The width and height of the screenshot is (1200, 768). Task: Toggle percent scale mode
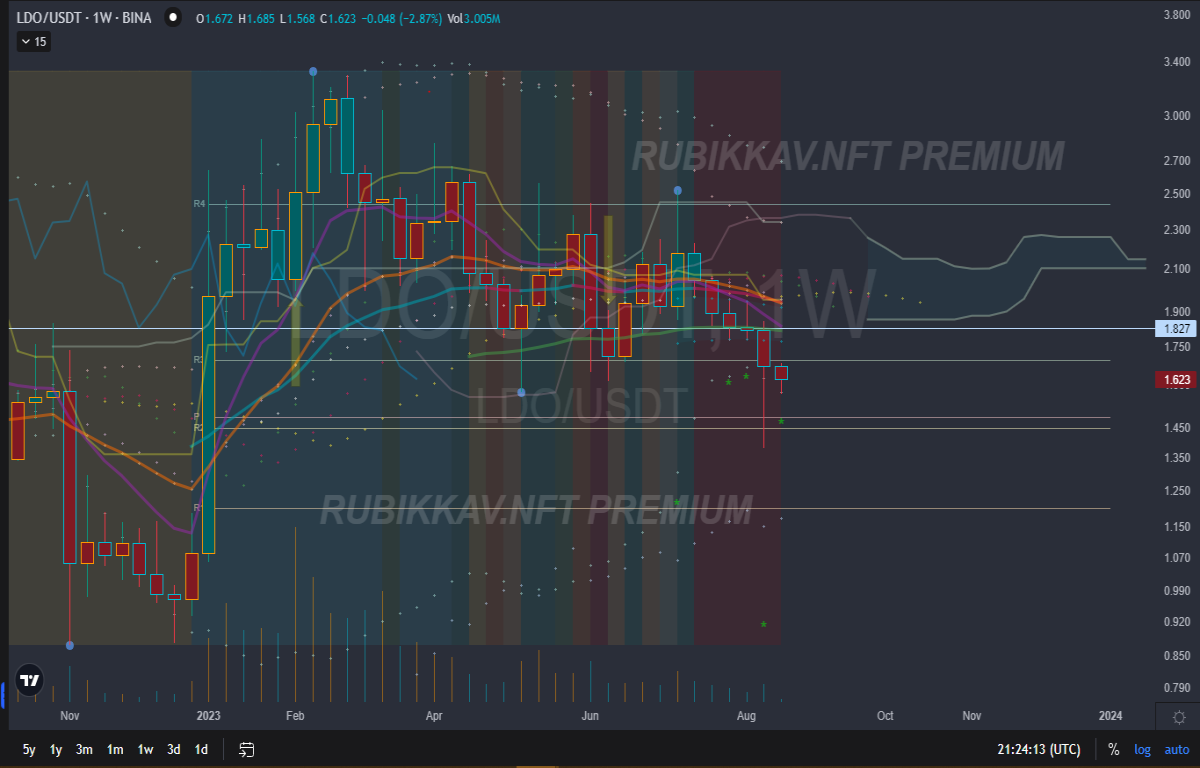(x=1113, y=749)
